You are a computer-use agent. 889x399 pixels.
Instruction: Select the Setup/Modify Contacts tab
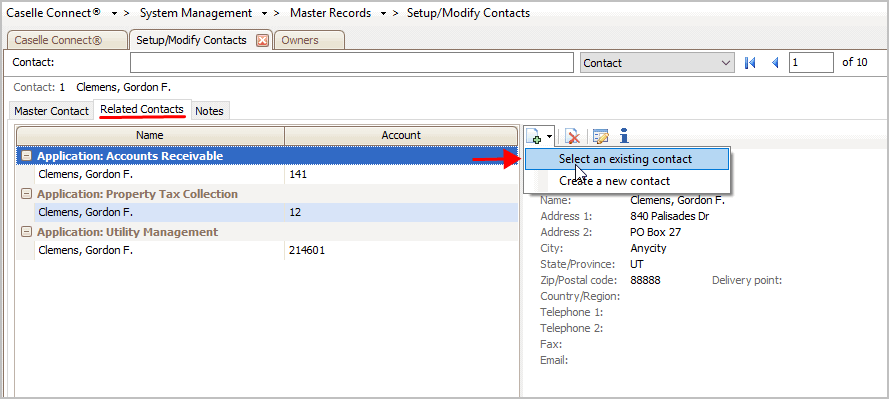[191, 40]
